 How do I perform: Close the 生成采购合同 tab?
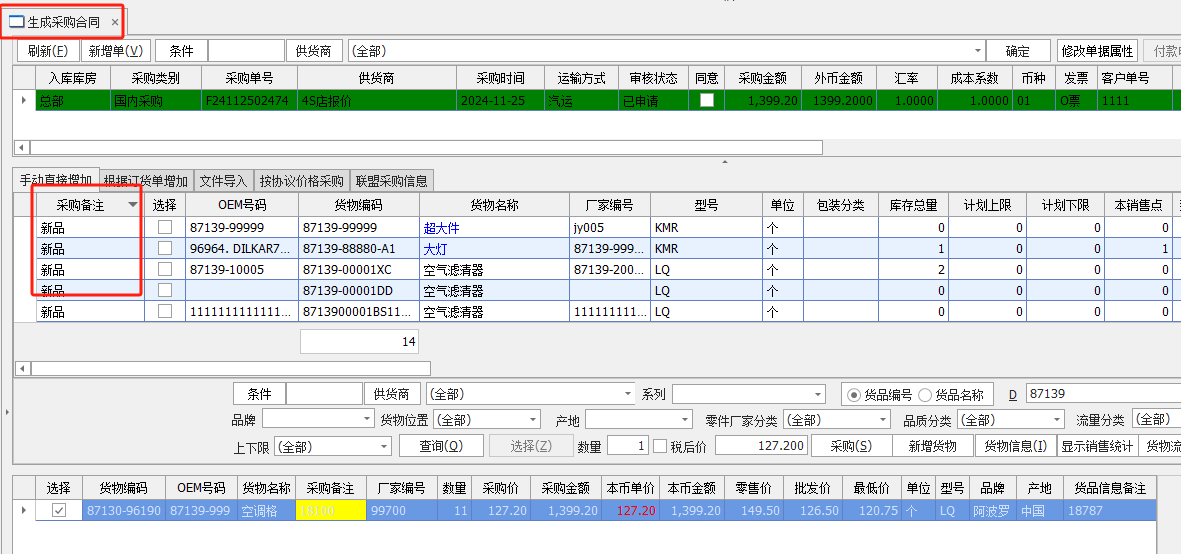click(x=114, y=23)
